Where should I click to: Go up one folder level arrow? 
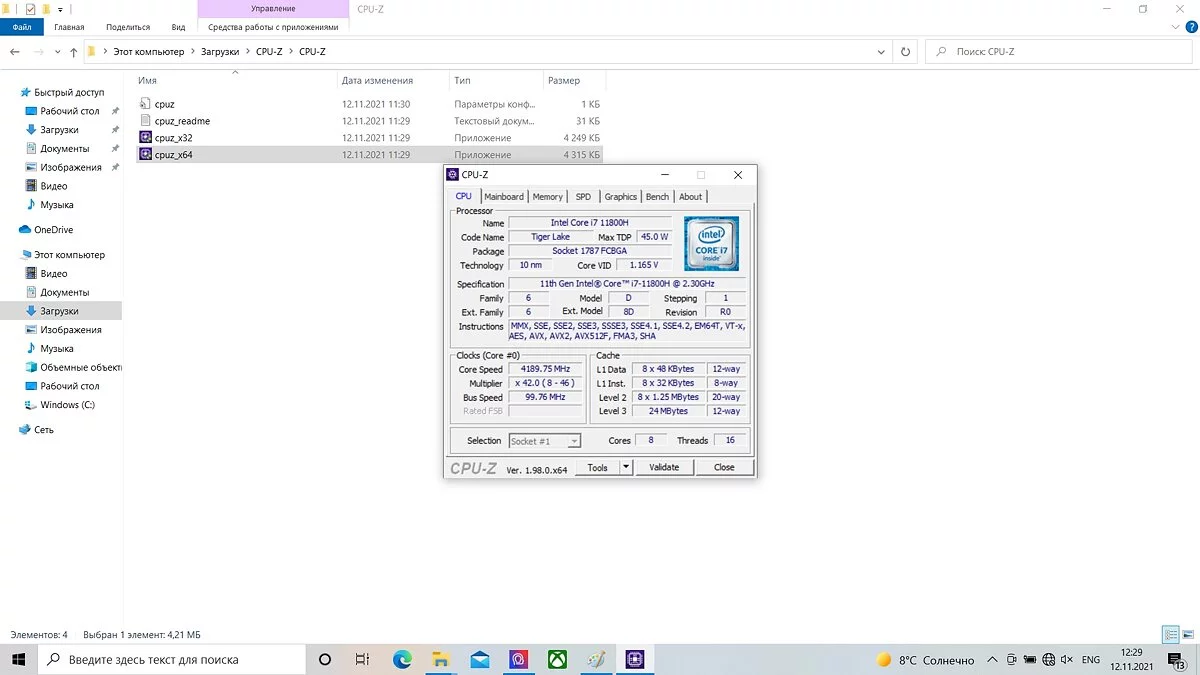point(74,52)
